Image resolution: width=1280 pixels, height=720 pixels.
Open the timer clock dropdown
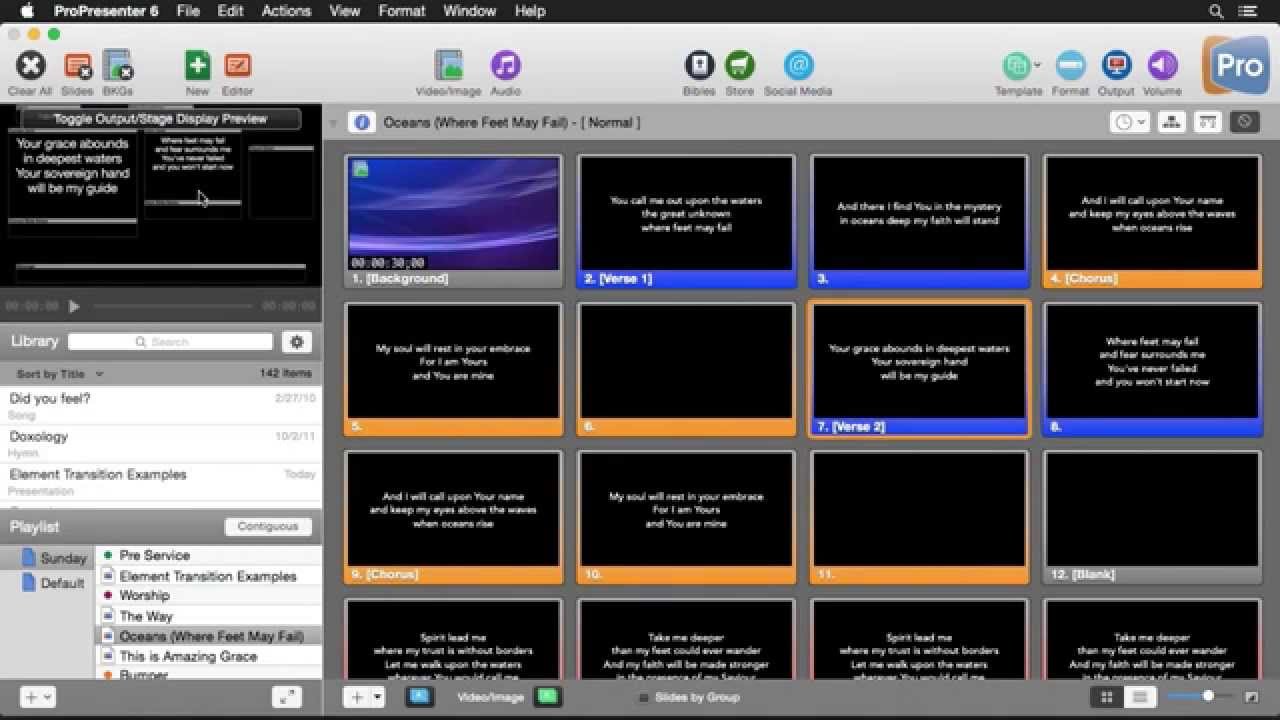[1130, 122]
